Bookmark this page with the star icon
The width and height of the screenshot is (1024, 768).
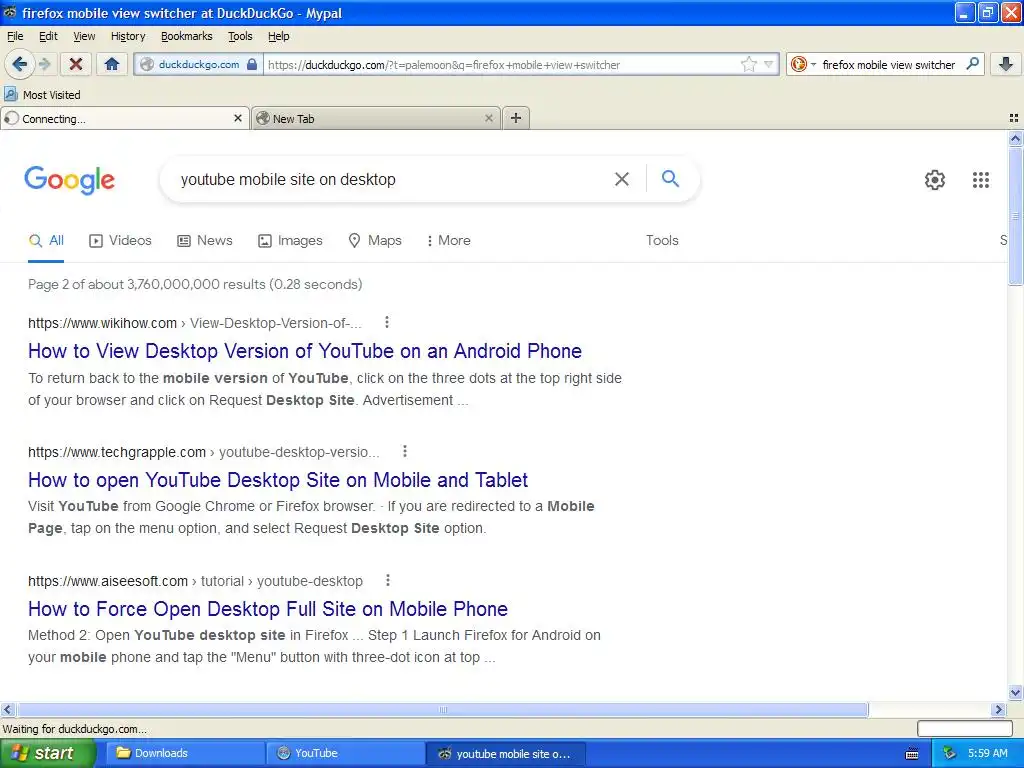(748, 64)
